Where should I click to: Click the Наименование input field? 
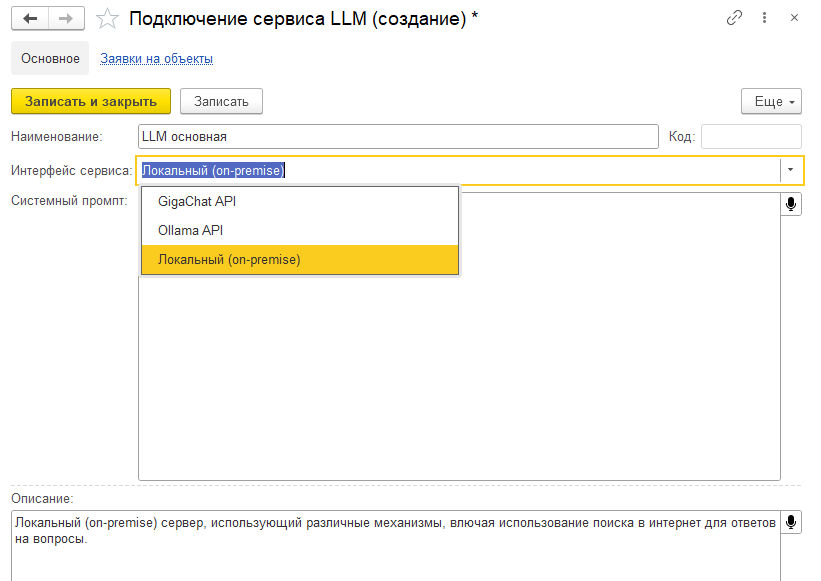pos(400,136)
